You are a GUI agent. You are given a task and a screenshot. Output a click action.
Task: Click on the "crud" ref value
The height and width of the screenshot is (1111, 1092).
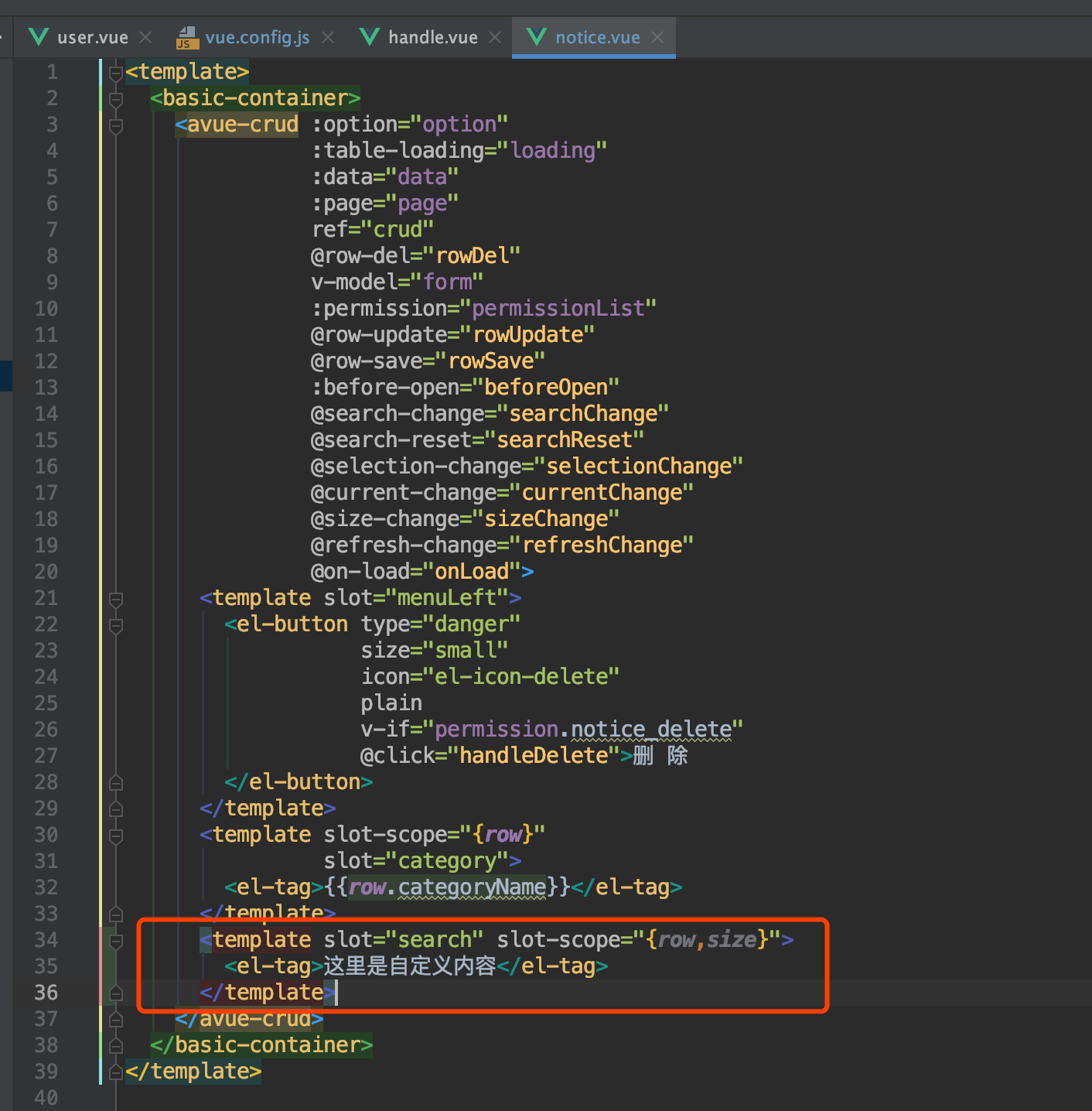398,230
